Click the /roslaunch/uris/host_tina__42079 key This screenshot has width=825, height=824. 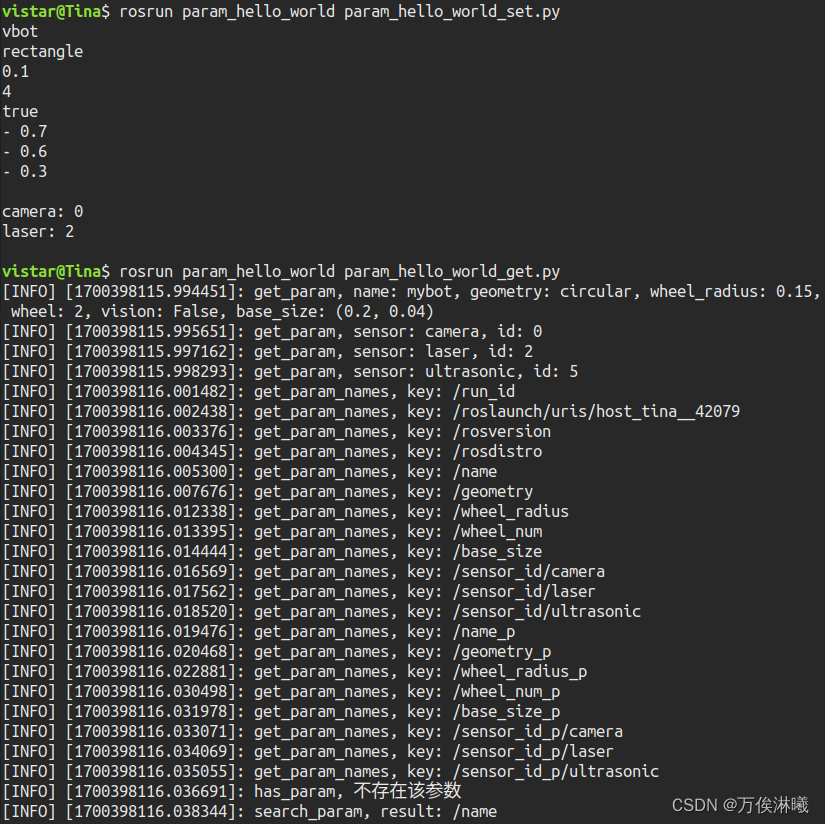(597, 412)
